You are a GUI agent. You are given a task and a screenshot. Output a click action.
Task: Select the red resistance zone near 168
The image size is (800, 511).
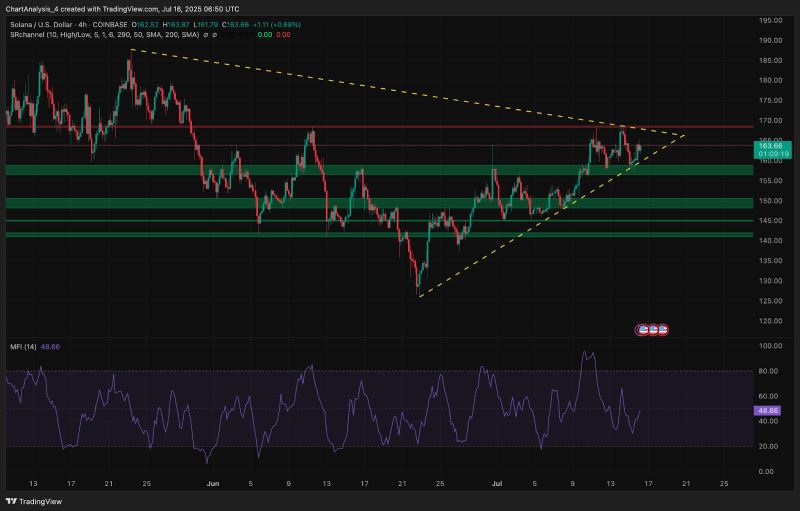(x=380, y=127)
